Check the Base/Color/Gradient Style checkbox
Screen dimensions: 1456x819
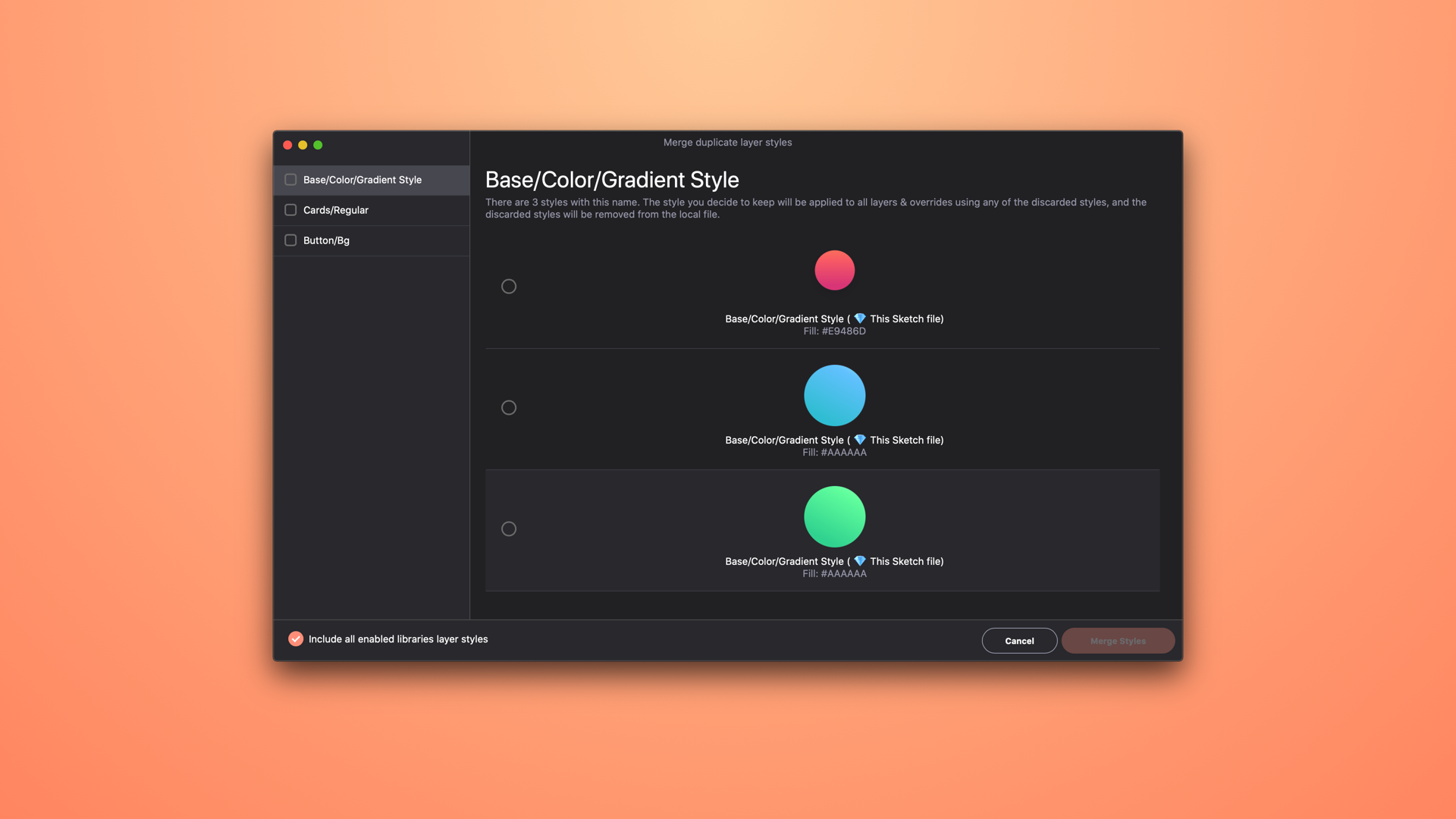click(x=290, y=180)
